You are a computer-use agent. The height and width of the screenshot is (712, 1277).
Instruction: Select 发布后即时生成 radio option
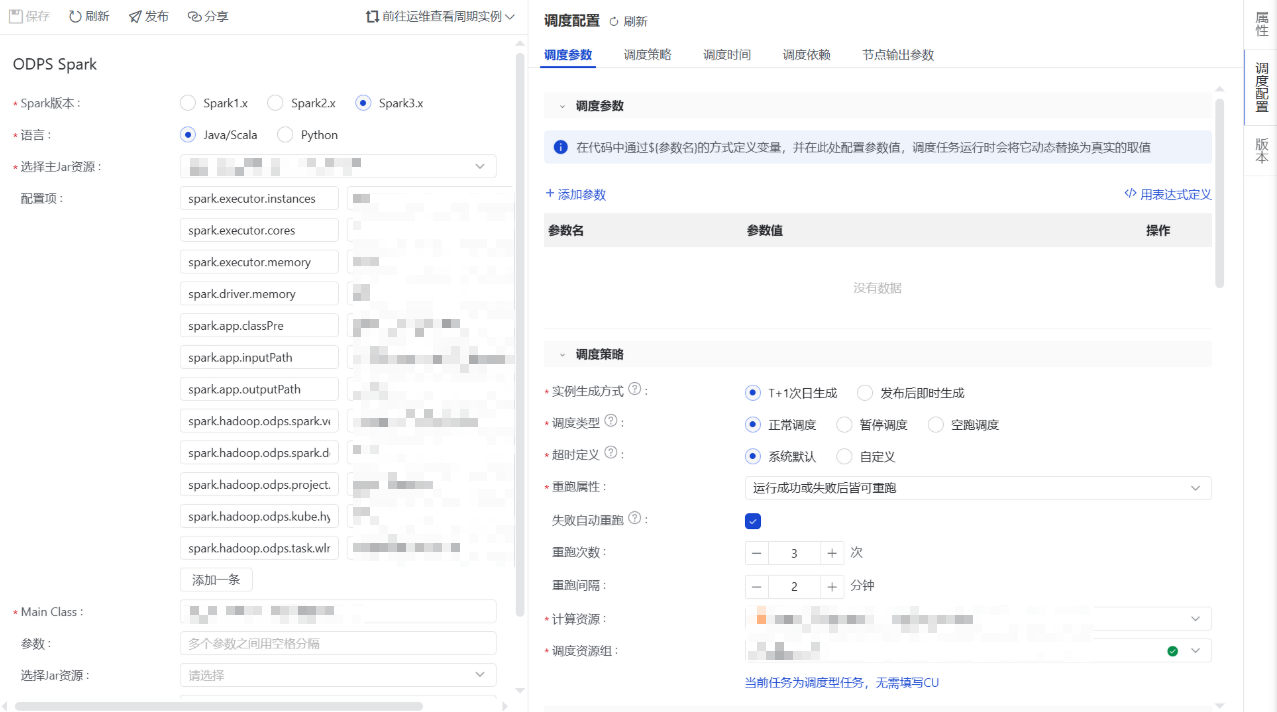[x=865, y=393]
